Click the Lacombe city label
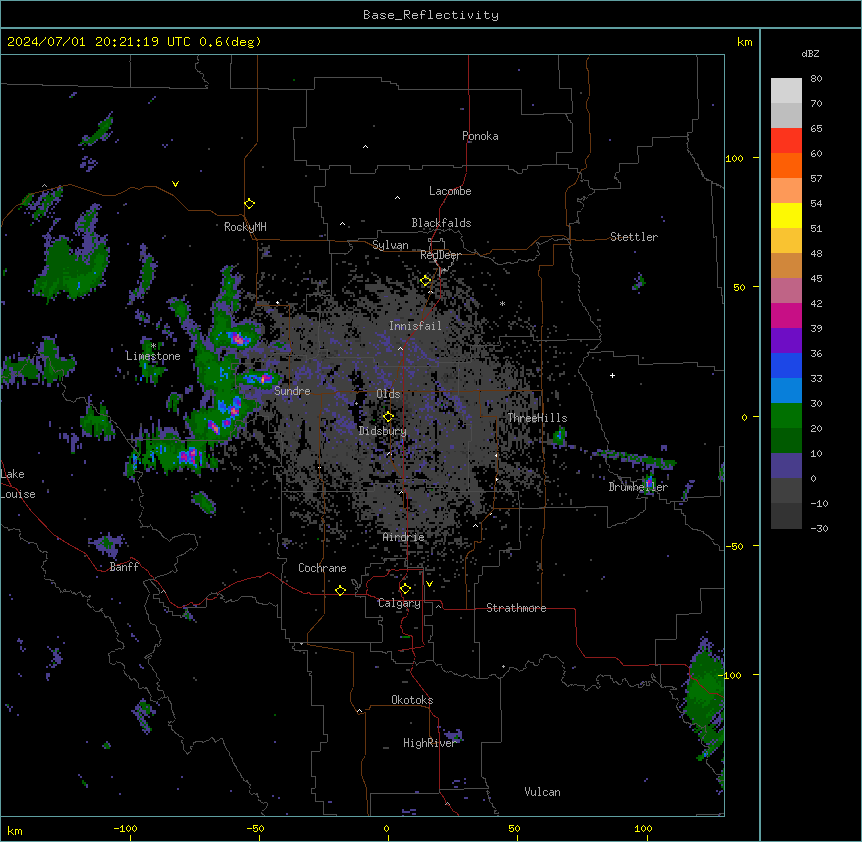 pos(450,191)
